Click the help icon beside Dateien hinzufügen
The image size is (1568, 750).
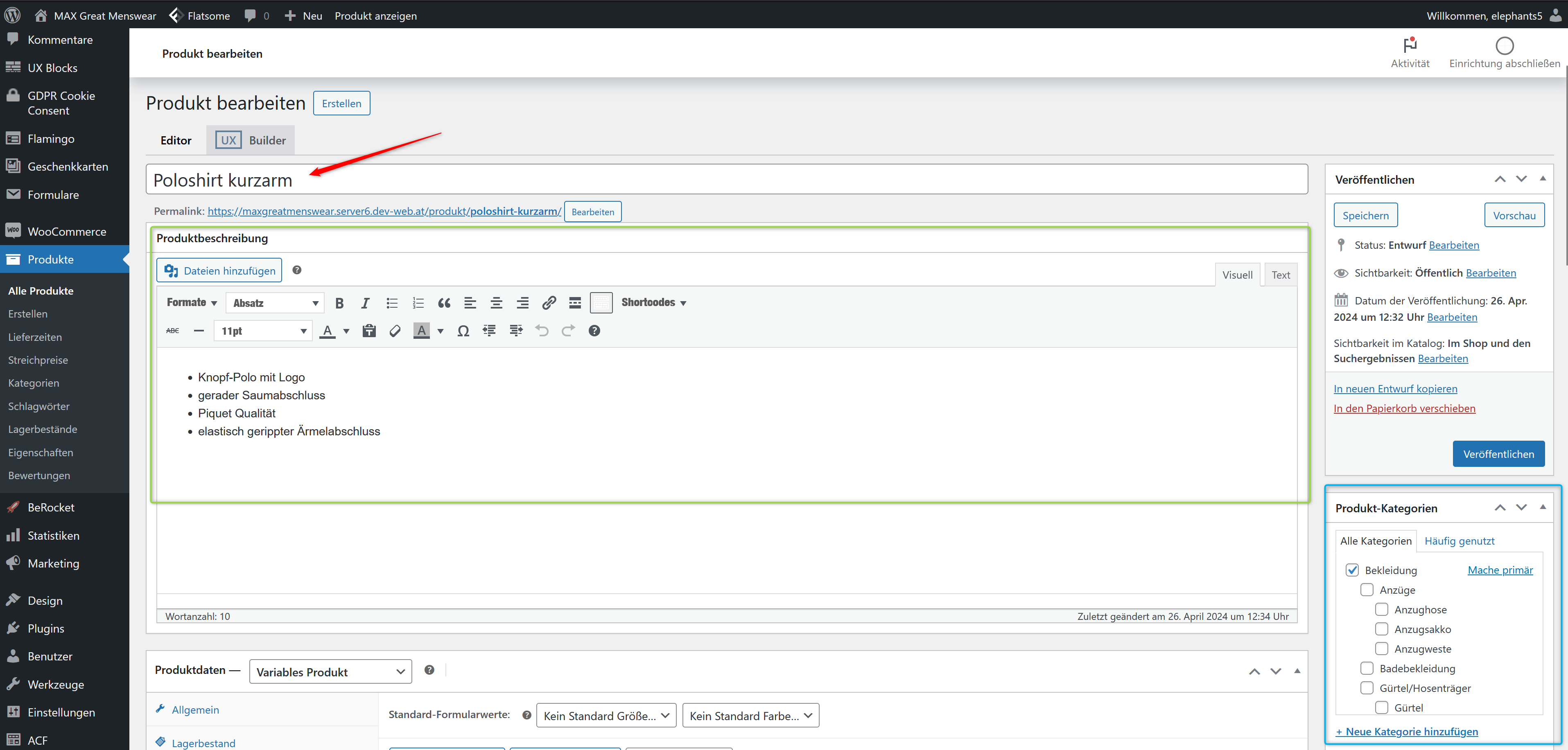click(297, 270)
